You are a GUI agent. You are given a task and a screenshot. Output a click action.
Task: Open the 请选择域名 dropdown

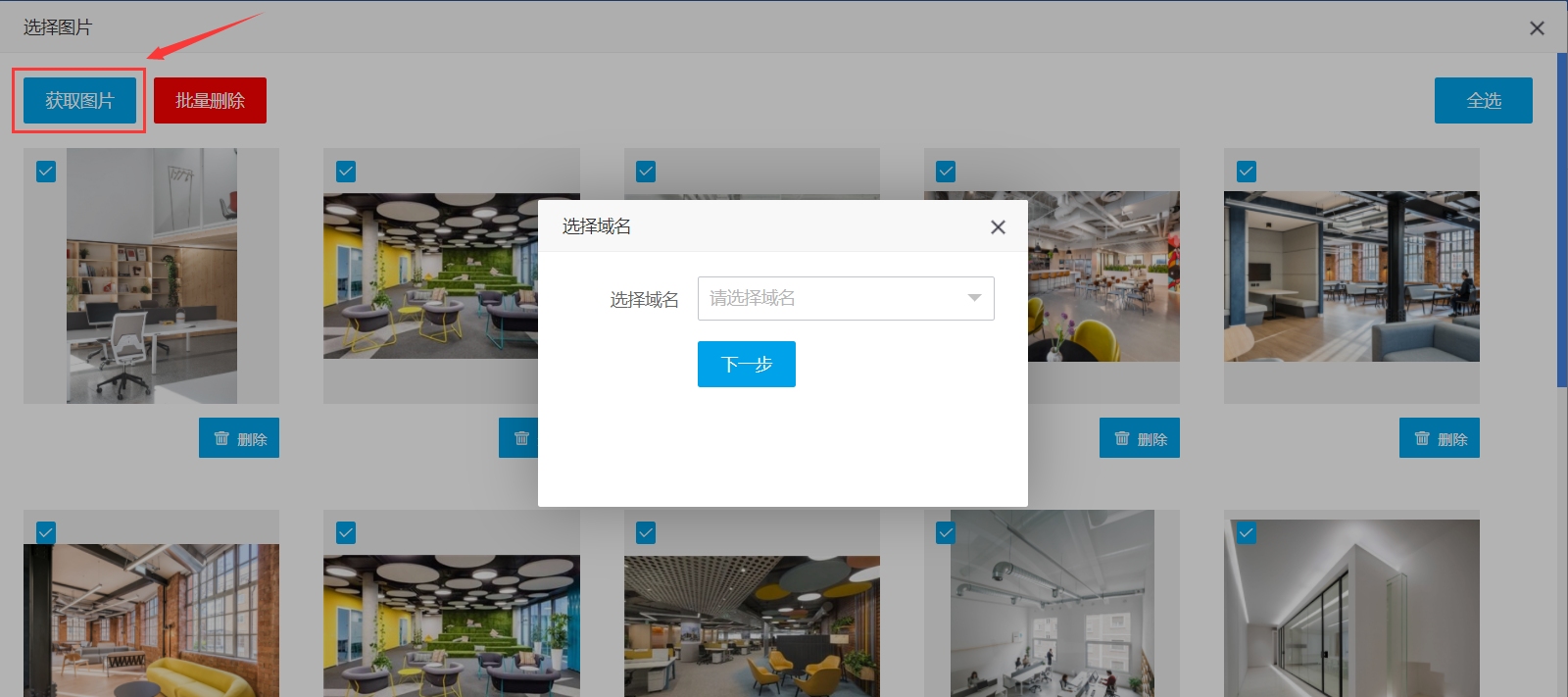pyautogui.click(x=846, y=298)
